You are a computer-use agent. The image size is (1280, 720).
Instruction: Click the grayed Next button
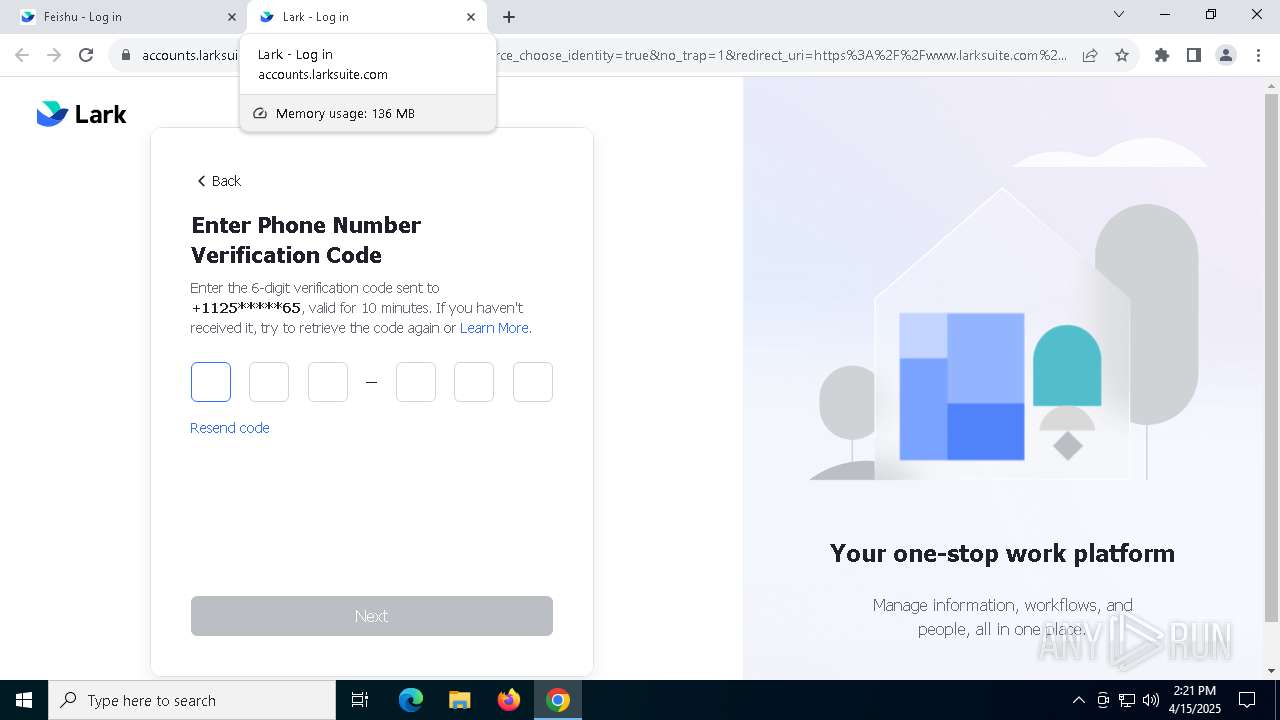click(x=372, y=616)
